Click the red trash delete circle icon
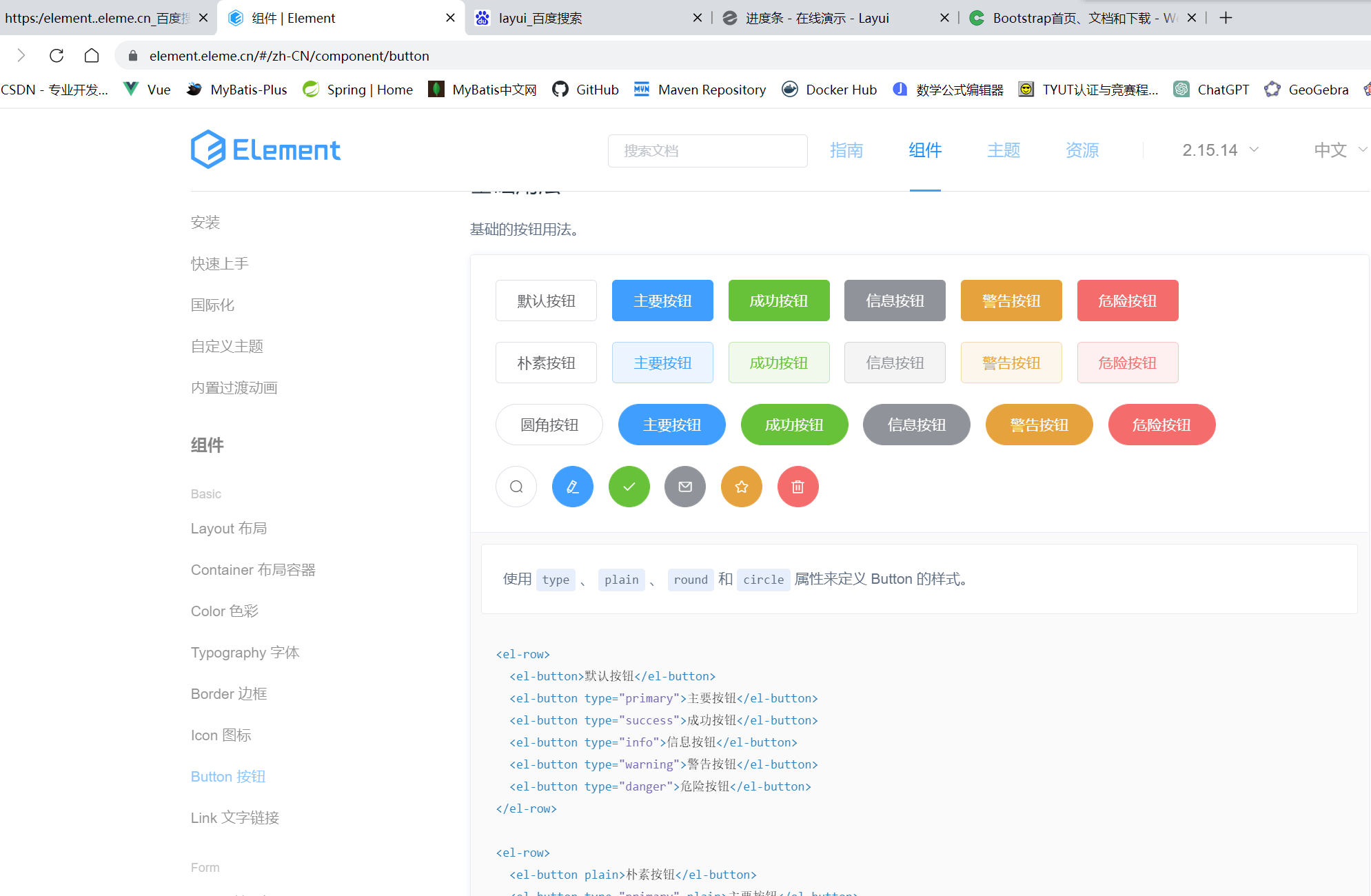1371x896 pixels. tap(798, 487)
